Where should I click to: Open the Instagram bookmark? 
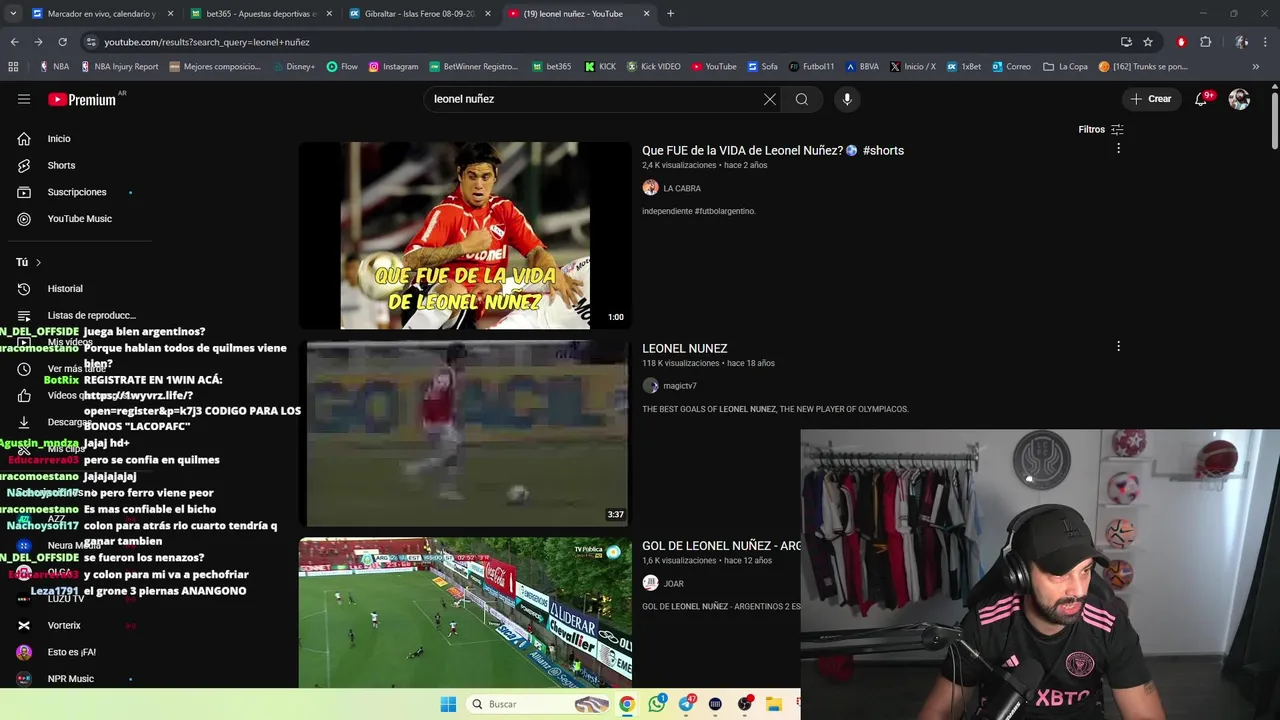coord(393,67)
